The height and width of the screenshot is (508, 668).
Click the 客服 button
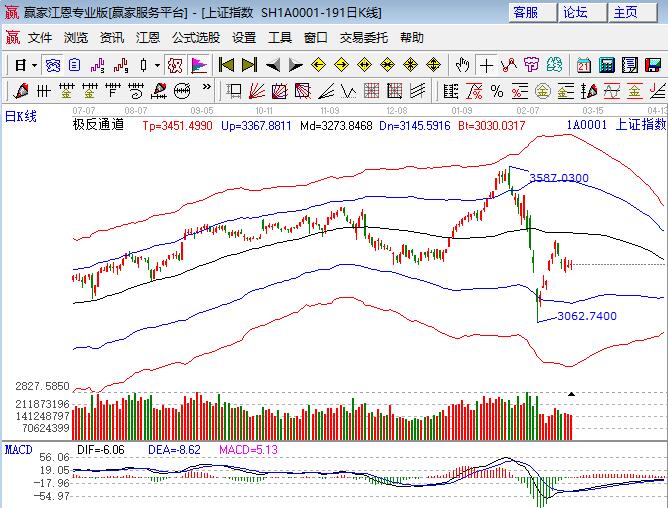point(526,12)
